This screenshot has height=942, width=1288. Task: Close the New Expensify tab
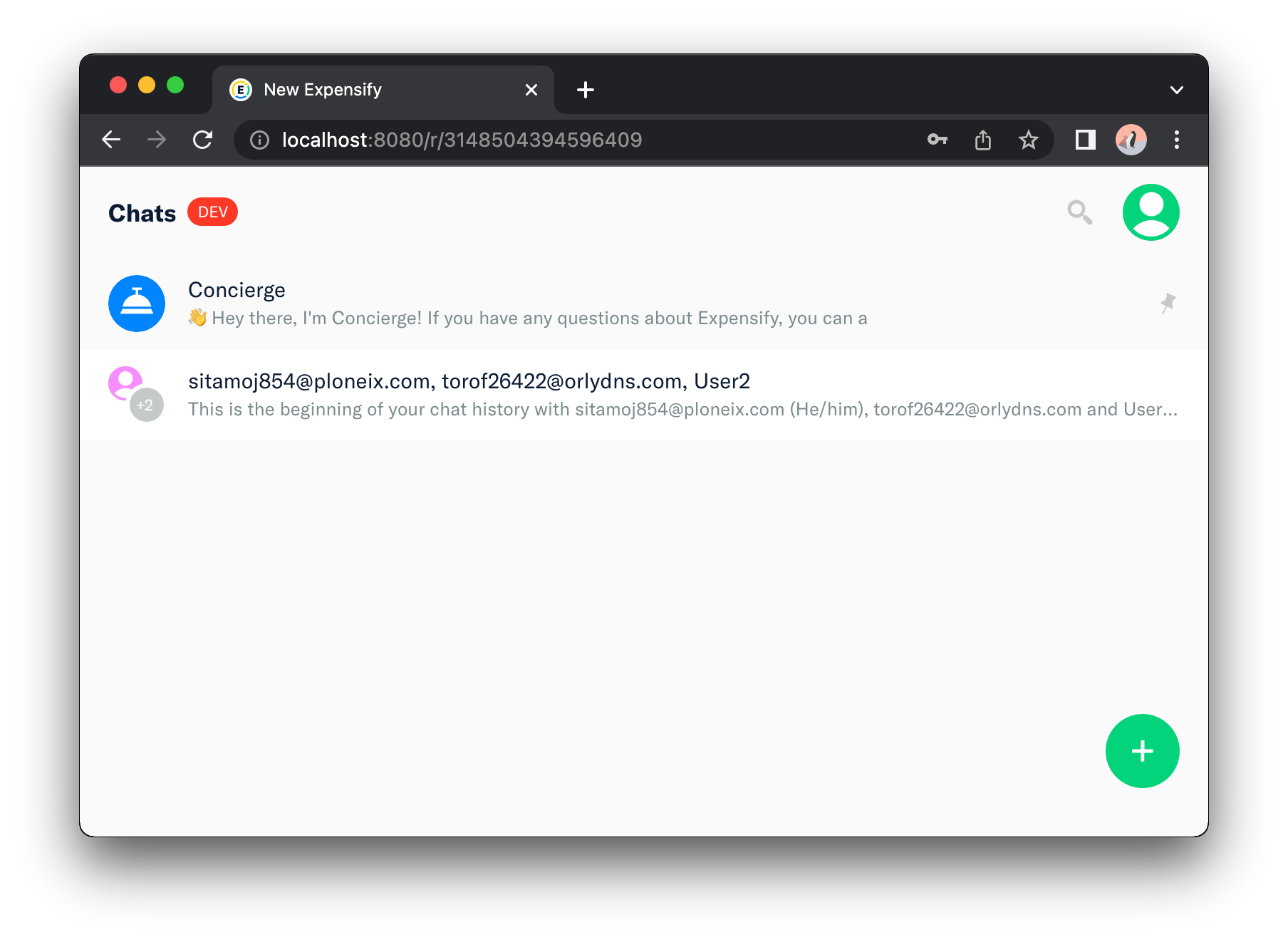531,90
